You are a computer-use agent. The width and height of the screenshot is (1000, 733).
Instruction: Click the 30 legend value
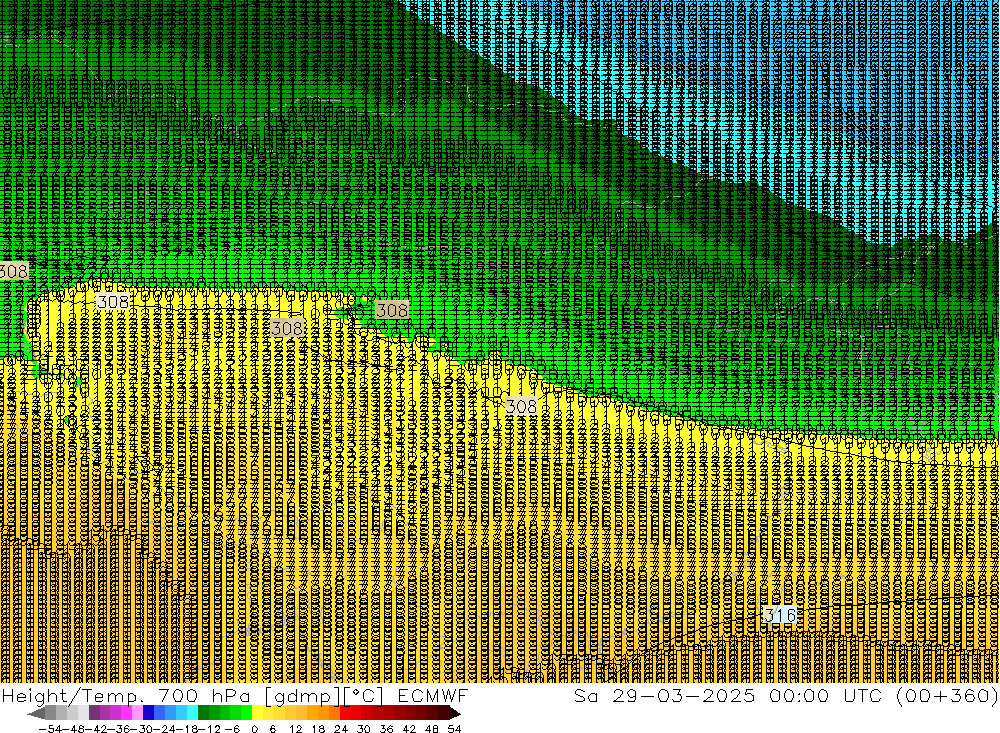364,729
